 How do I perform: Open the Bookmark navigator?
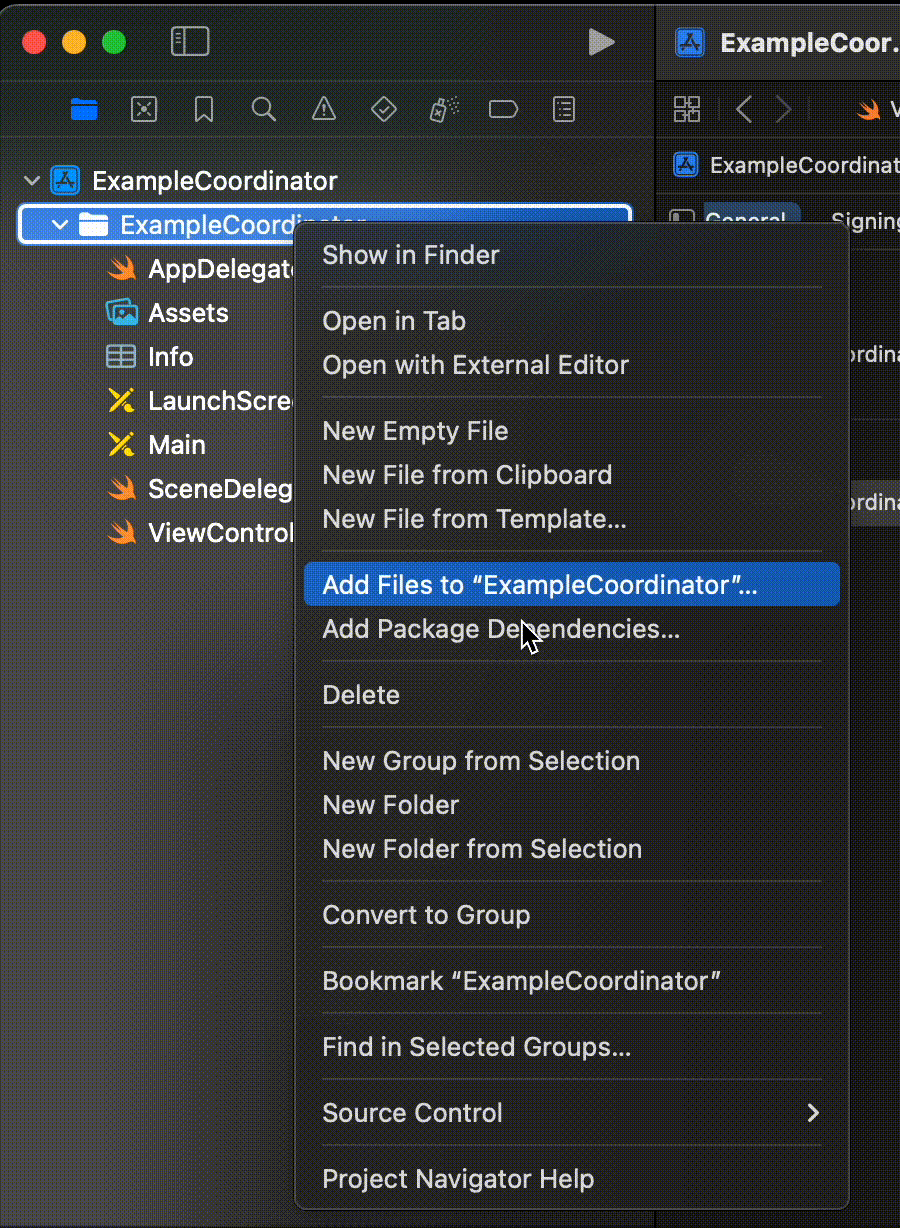coord(204,109)
